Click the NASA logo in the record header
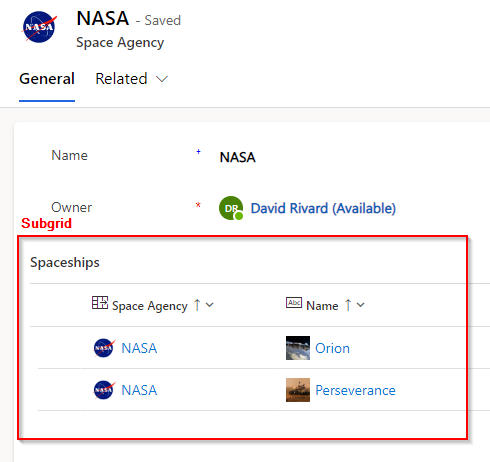Image resolution: width=490 pixels, height=462 pixels. [x=39, y=27]
